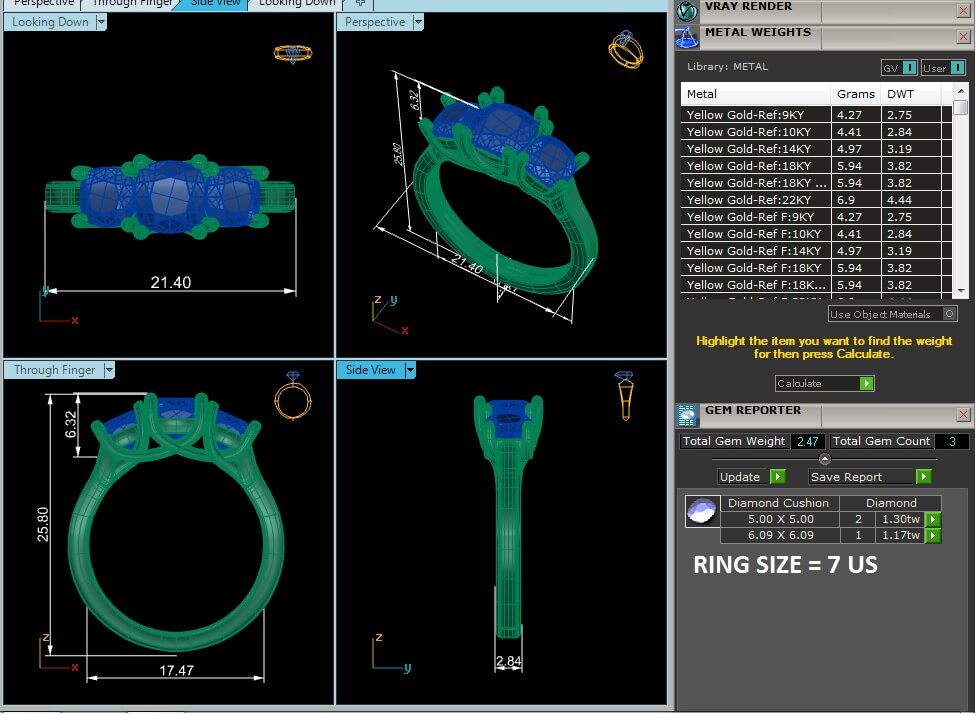This screenshot has width=977, height=715.
Task: Open the Looking Down viewport dropdown menu
Action: click(x=101, y=22)
